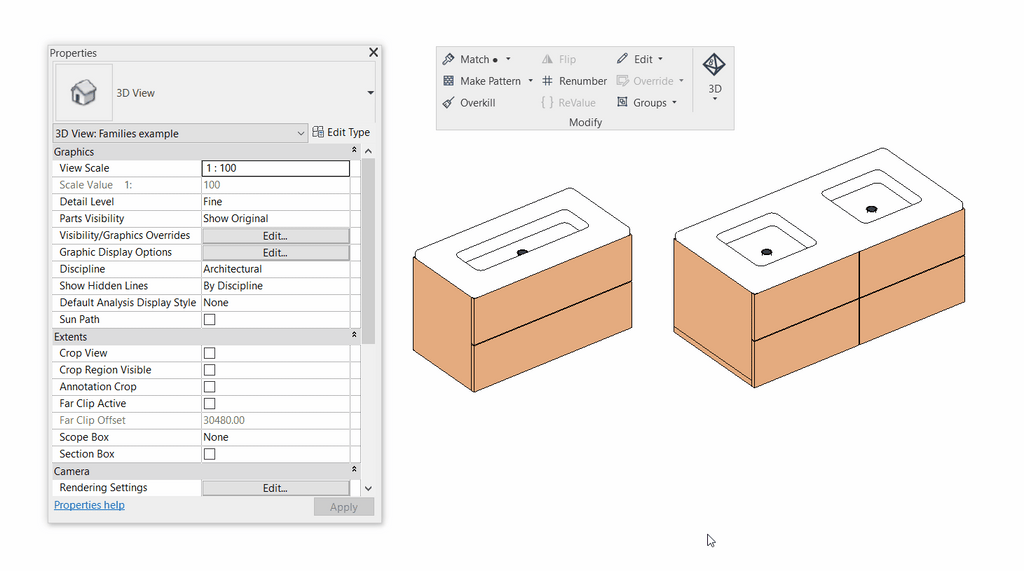The image size is (1024, 571).
Task: Click Parts Visibility value Show Original
Action: [x=235, y=219]
